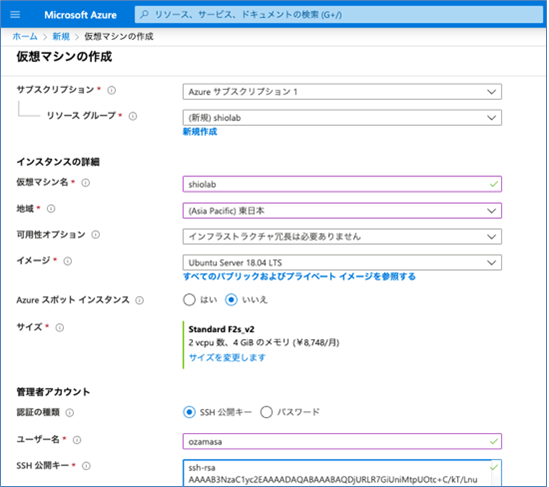The width and height of the screenshot is (549, 487).
Task: Browse all public and private images link
Action: [x=299, y=277]
